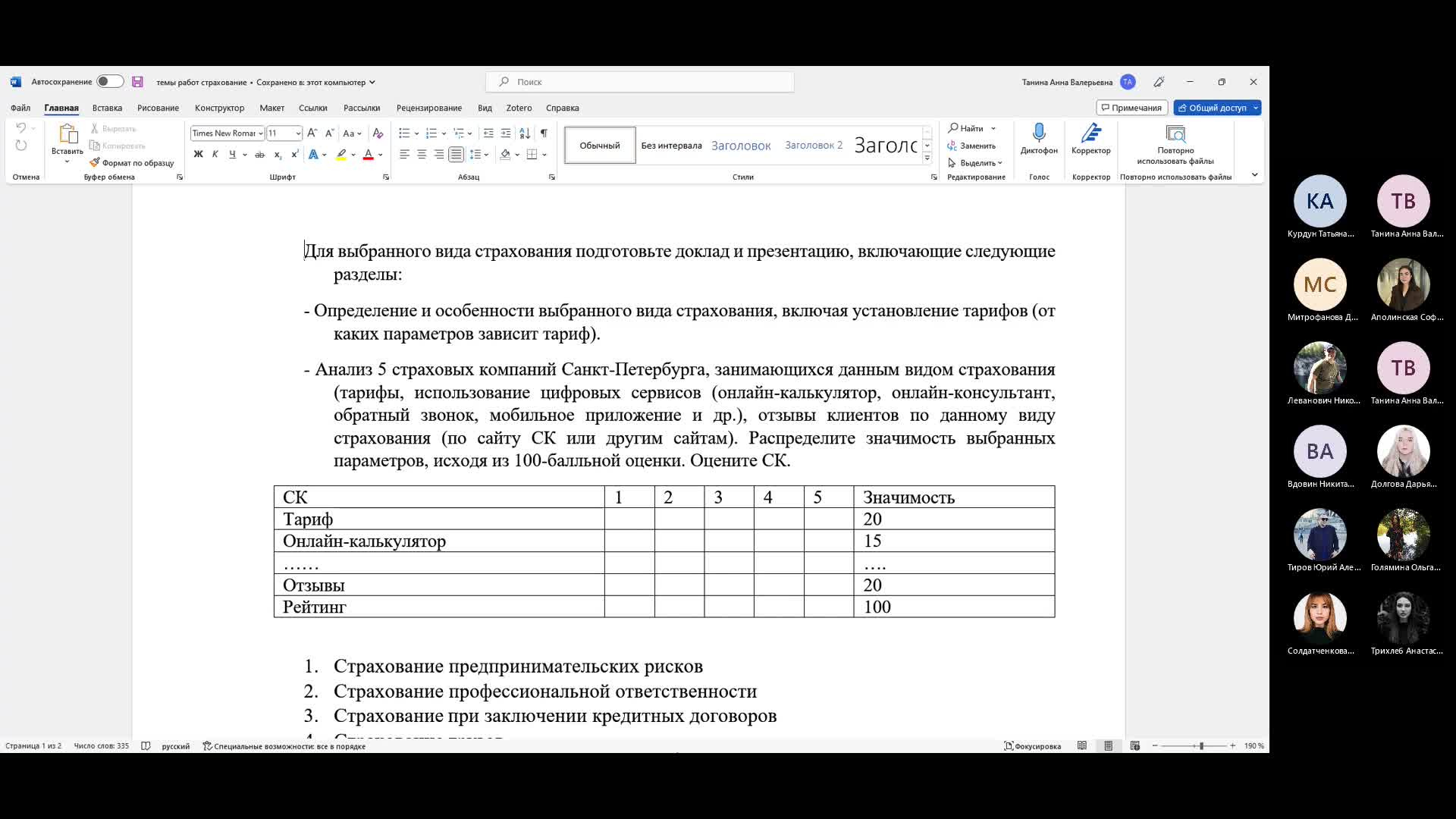This screenshot has width=1456, height=819.
Task: Switch to the Рецензирование tab
Action: pos(428,108)
